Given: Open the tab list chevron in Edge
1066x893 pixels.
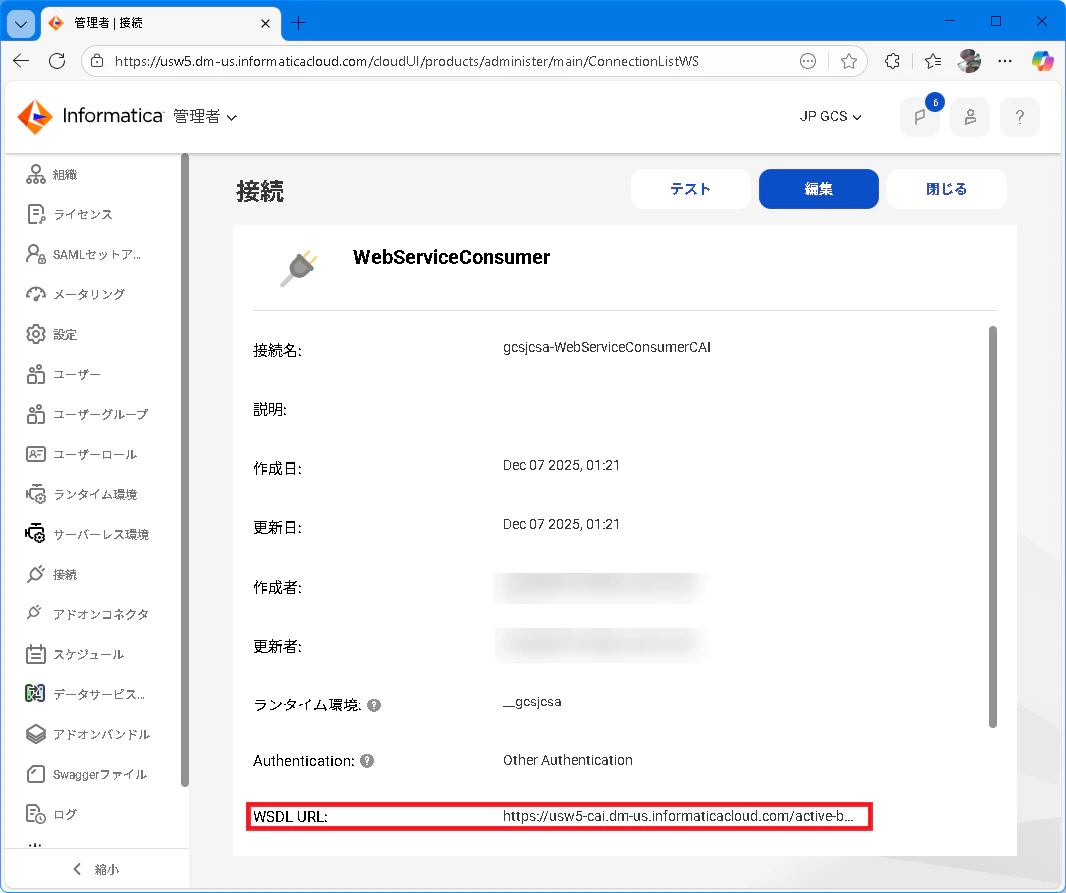Looking at the screenshot, I should click(21, 24).
